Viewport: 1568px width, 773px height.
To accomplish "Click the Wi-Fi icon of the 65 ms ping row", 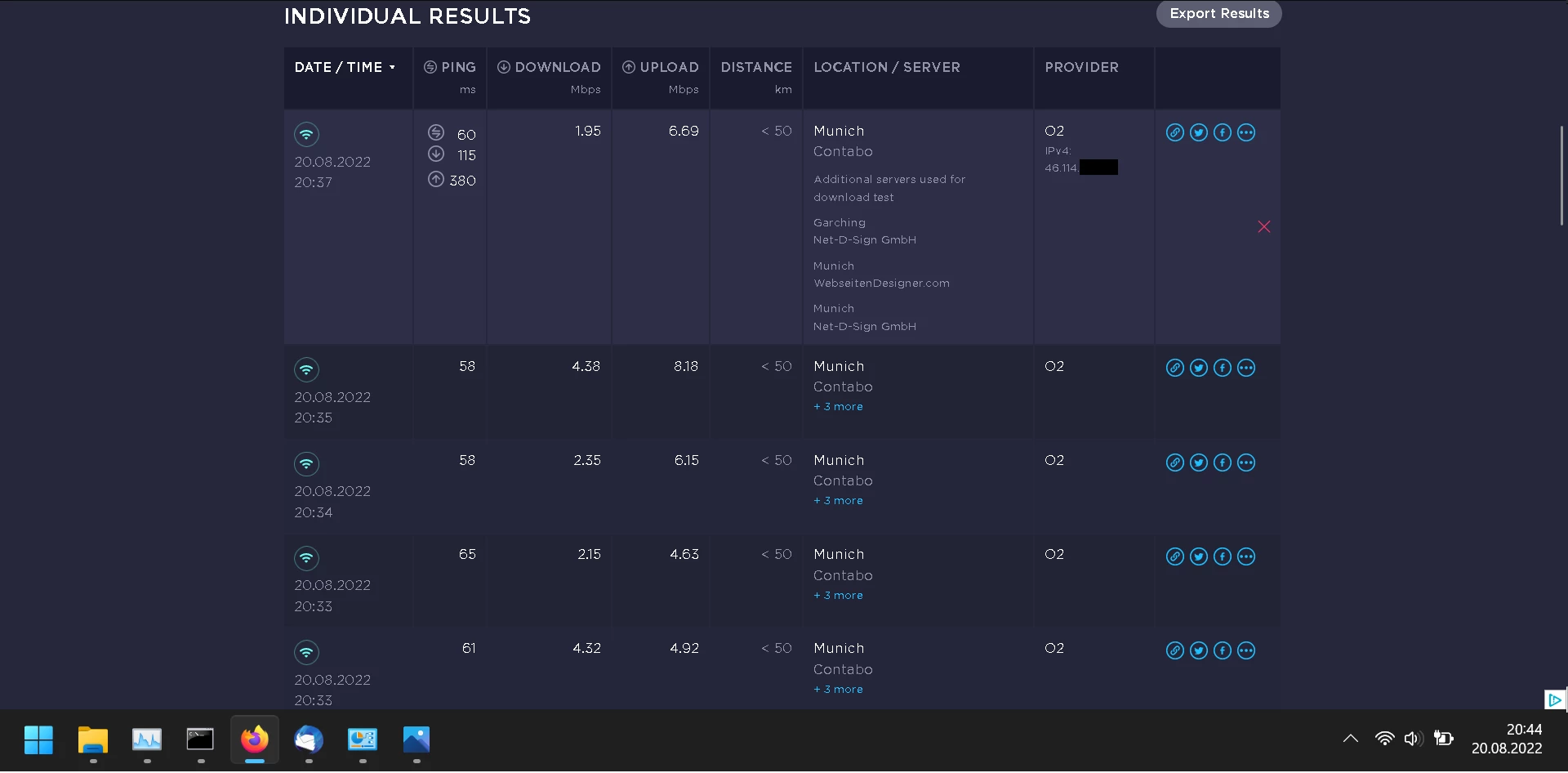I will 306,559.
